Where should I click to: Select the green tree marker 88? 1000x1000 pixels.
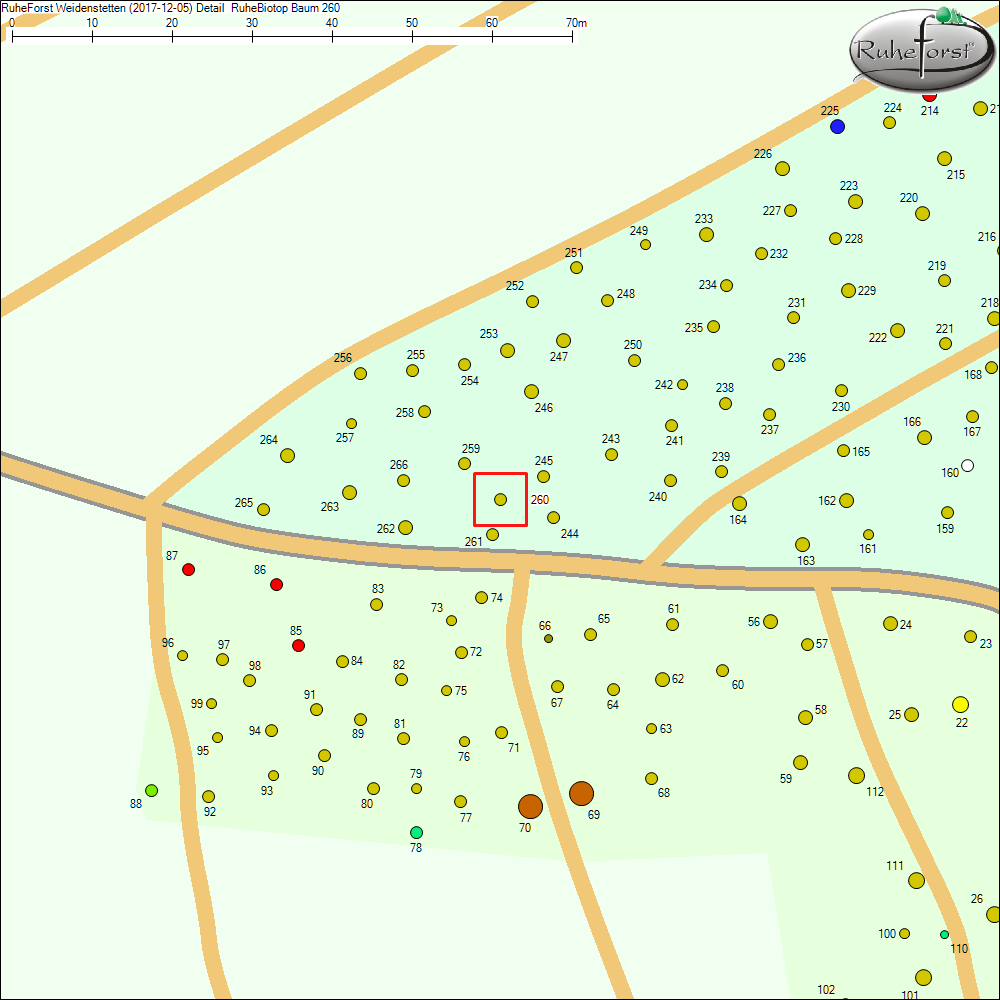[151, 790]
